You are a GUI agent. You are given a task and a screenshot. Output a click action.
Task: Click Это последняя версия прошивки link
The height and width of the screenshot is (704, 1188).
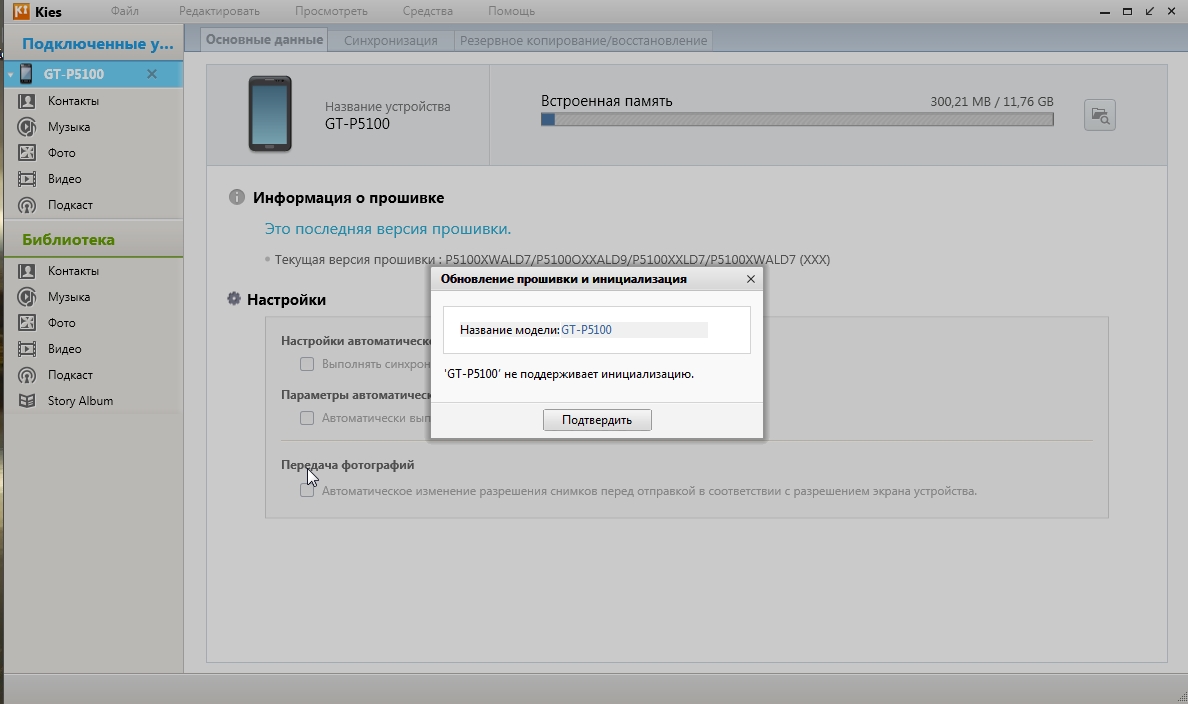(x=388, y=228)
